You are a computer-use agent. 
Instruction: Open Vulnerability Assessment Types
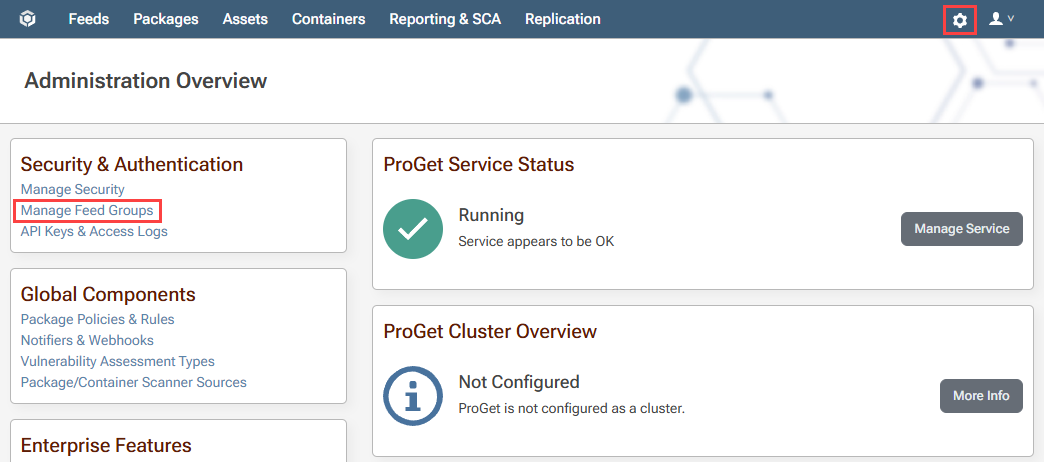point(118,361)
